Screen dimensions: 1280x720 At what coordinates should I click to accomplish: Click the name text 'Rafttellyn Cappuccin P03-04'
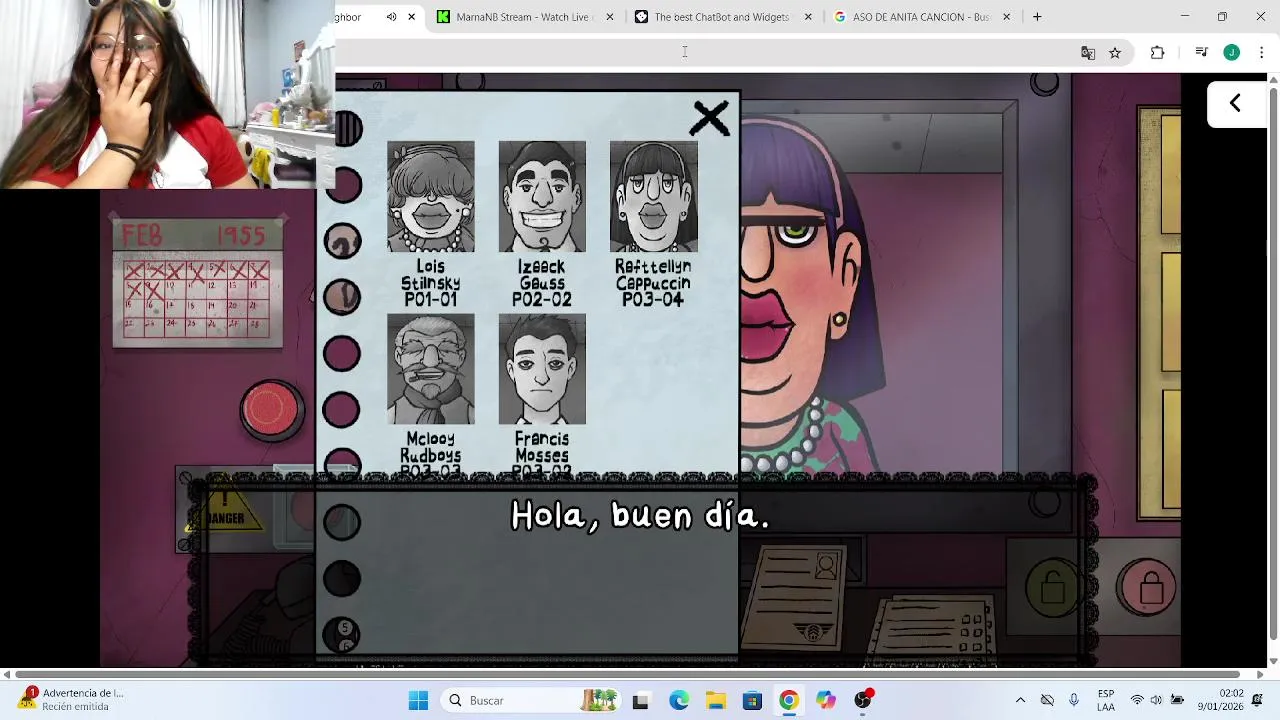tap(653, 283)
